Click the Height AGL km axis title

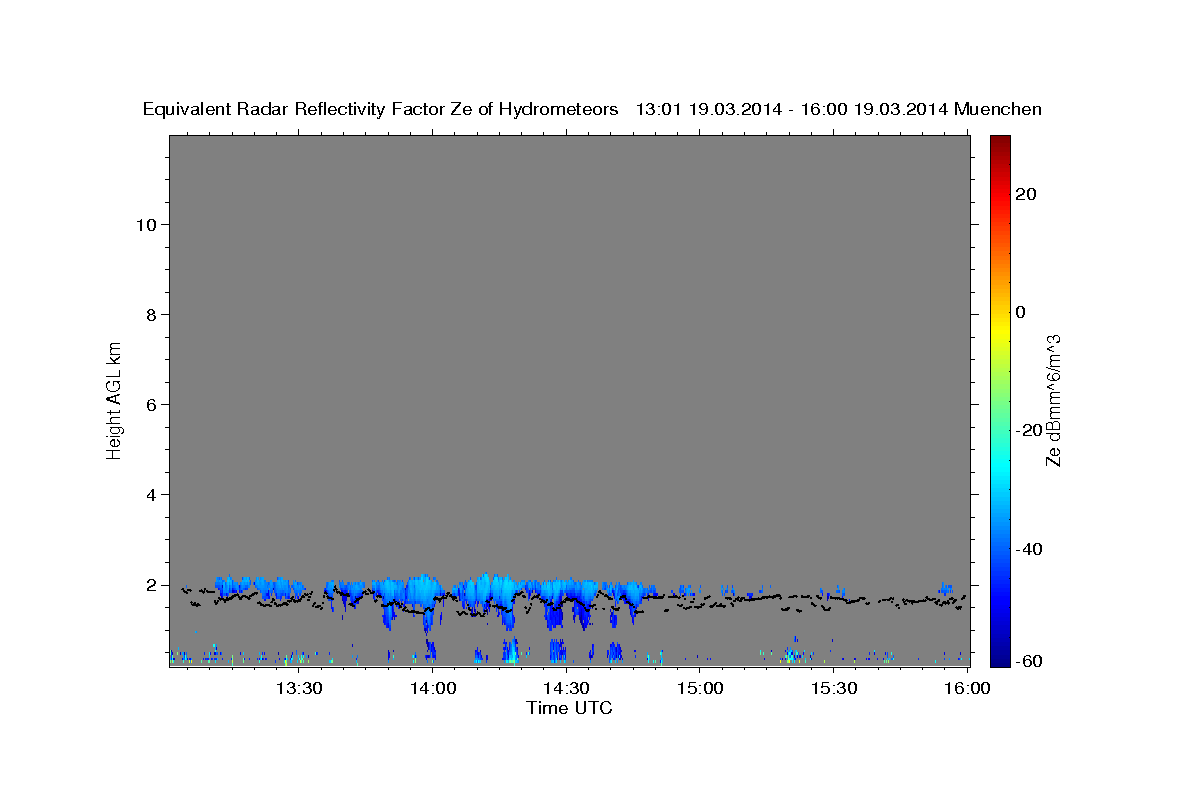[x=114, y=399]
